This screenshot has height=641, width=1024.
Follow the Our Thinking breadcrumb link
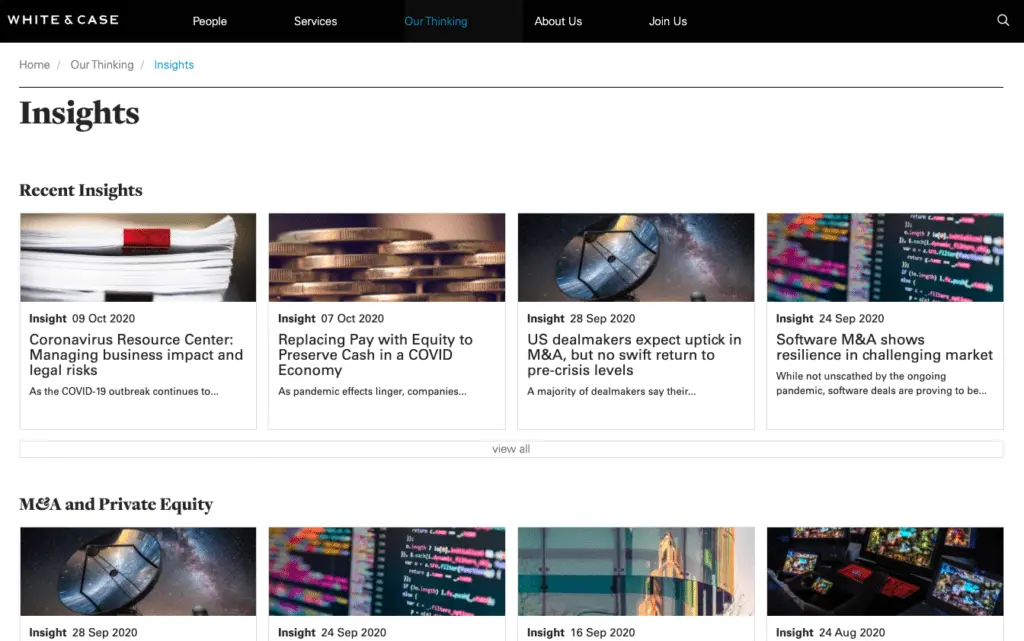point(102,65)
